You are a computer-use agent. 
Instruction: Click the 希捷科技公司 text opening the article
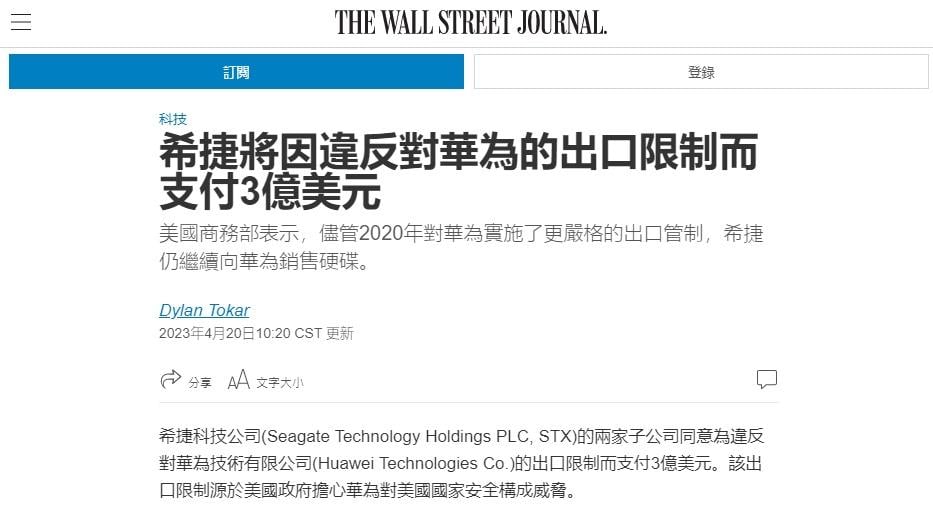[210, 436]
